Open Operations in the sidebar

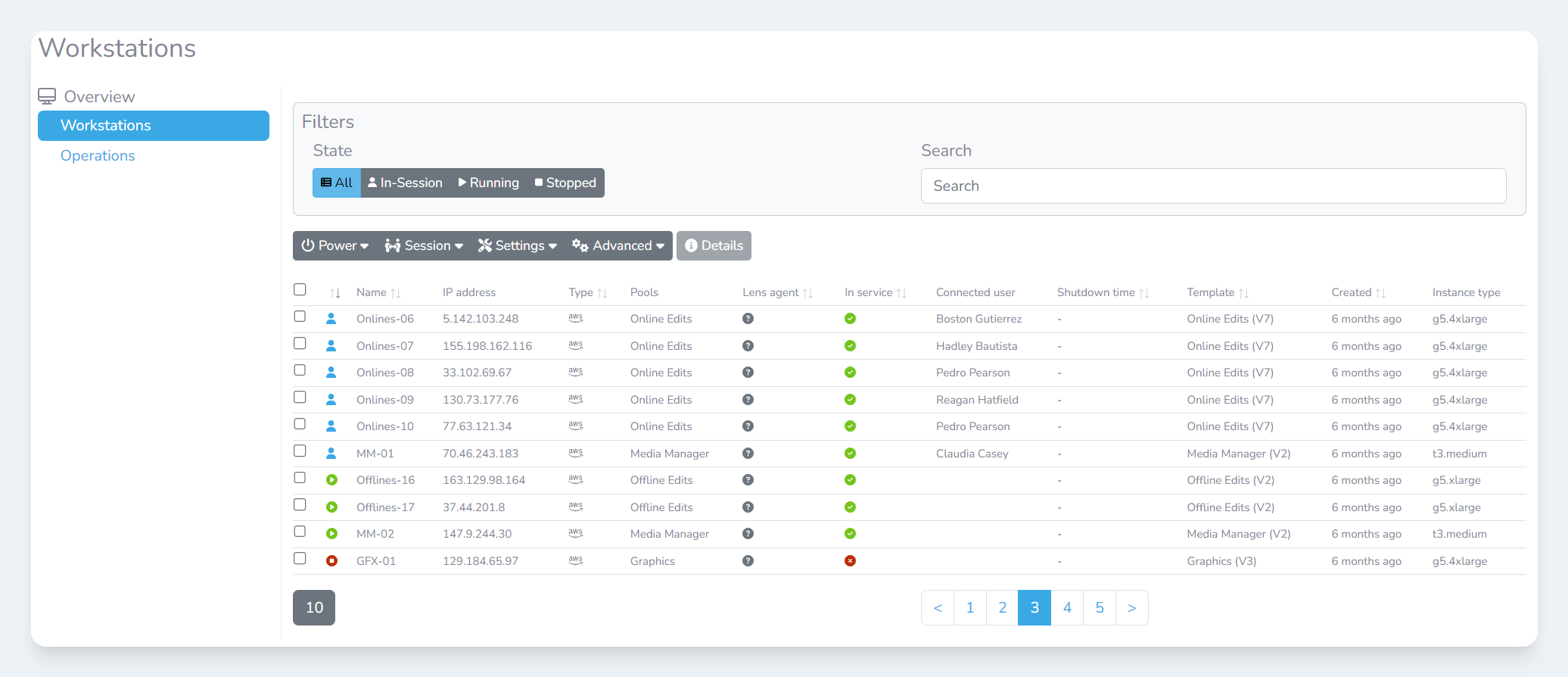click(98, 155)
